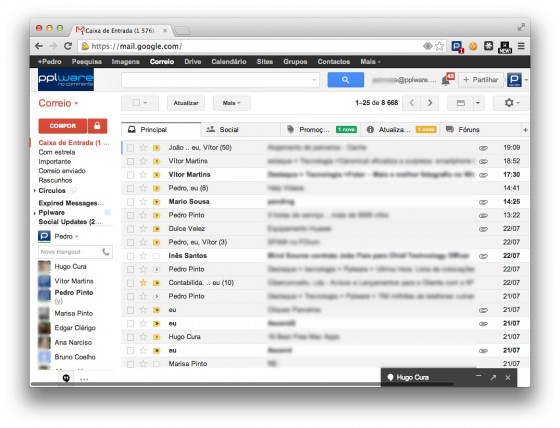The height and width of the screenshot is (428, 560).
Task: Switch to the Social tab
Action: (x=240, y=130)
